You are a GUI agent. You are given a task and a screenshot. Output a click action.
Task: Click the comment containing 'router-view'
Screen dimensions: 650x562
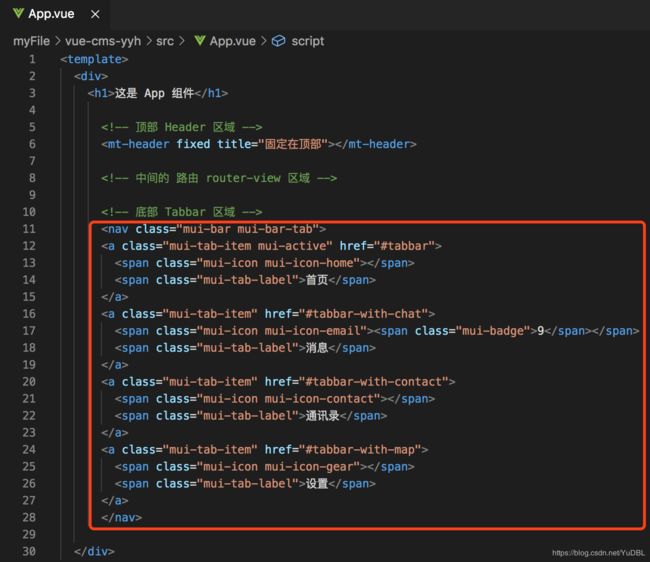[x=219, y=178]
